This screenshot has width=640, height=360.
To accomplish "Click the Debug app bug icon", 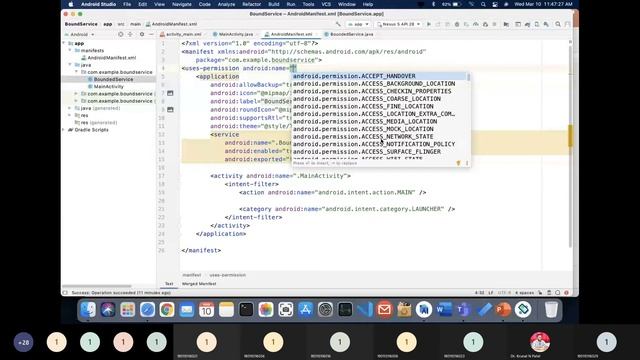I will tap(457, 24).
